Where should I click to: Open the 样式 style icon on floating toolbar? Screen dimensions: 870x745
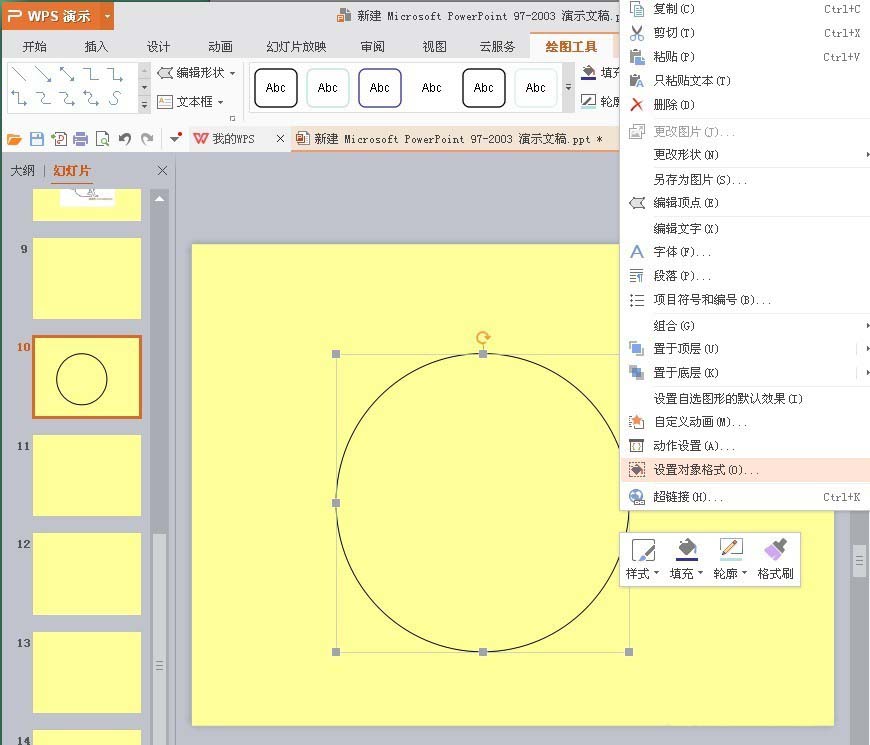[643, 548]
